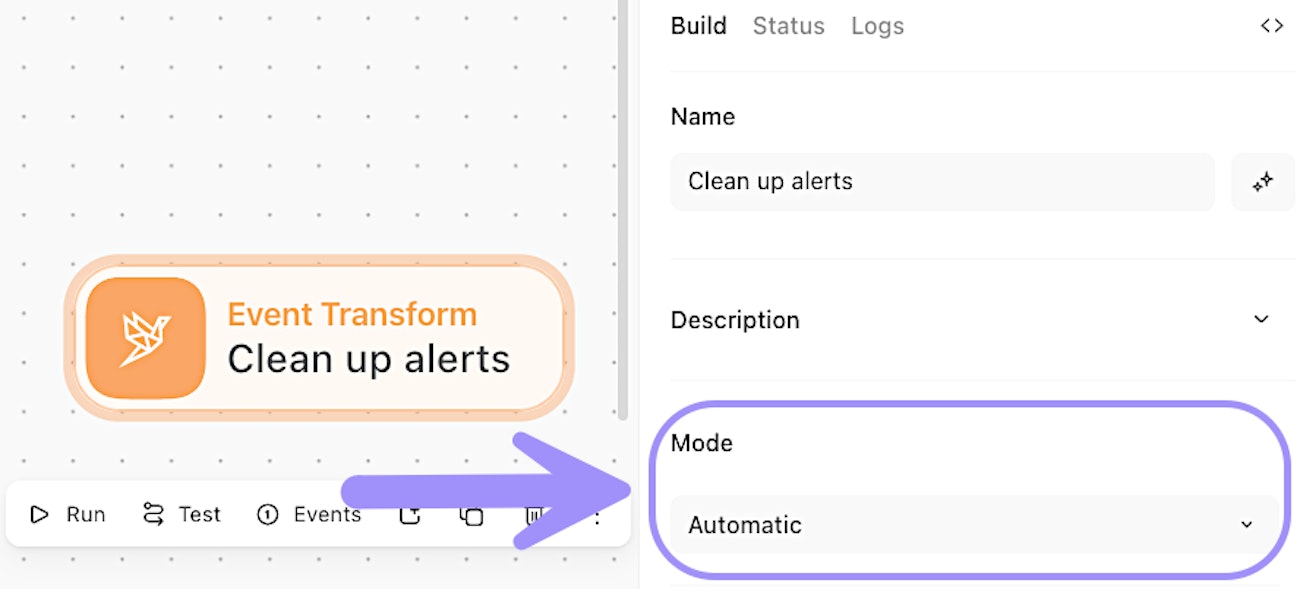The width and height of the screenshot is (1300, 589).
Task: Click the orange Event Transform bird icon
Action: point(145,338)
